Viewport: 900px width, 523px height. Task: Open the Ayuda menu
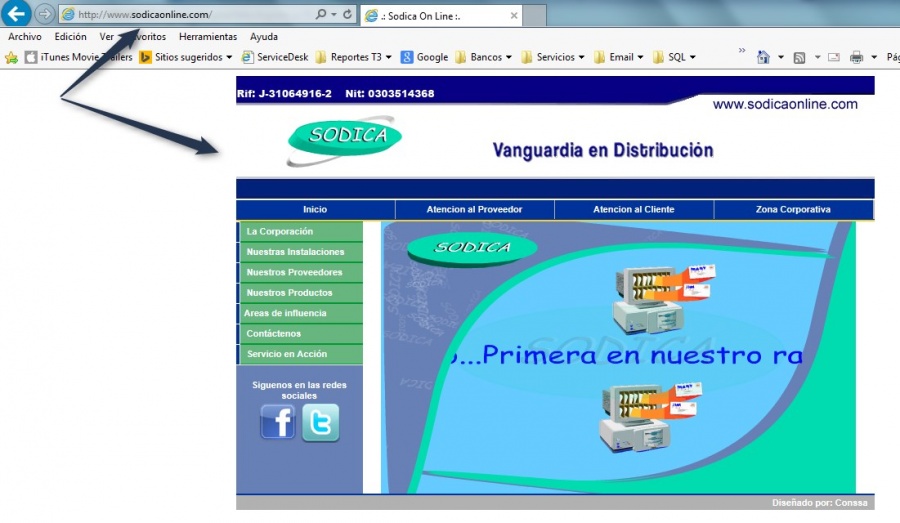[x=263, y=36]
